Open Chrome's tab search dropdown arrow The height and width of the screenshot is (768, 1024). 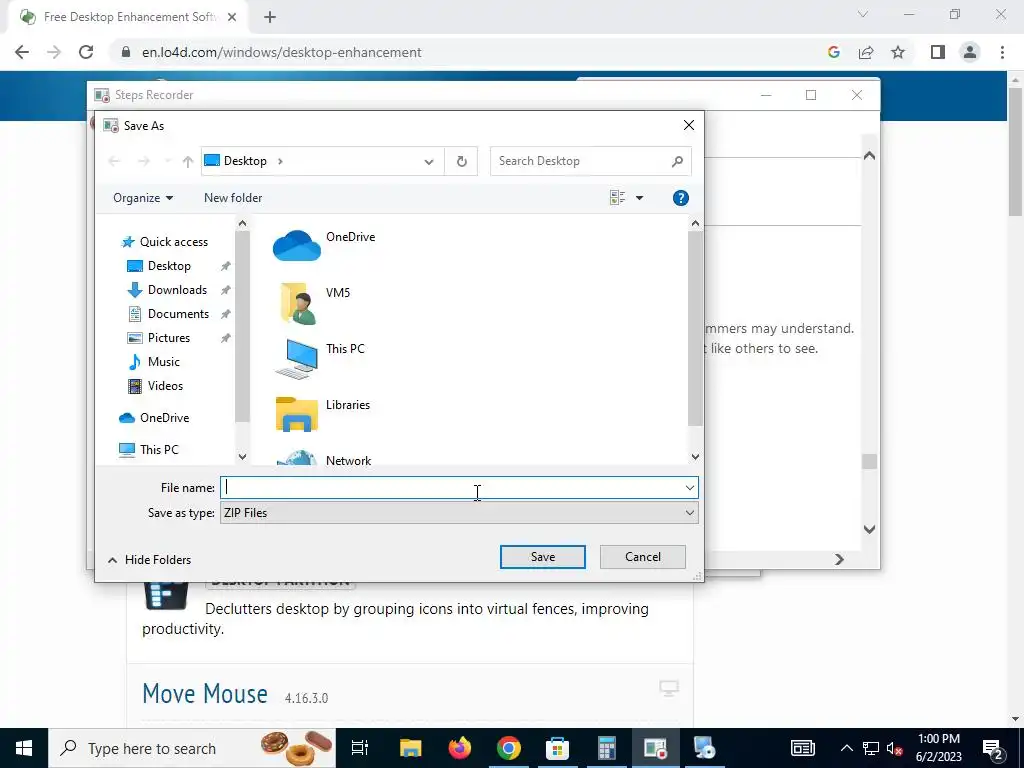863,14
